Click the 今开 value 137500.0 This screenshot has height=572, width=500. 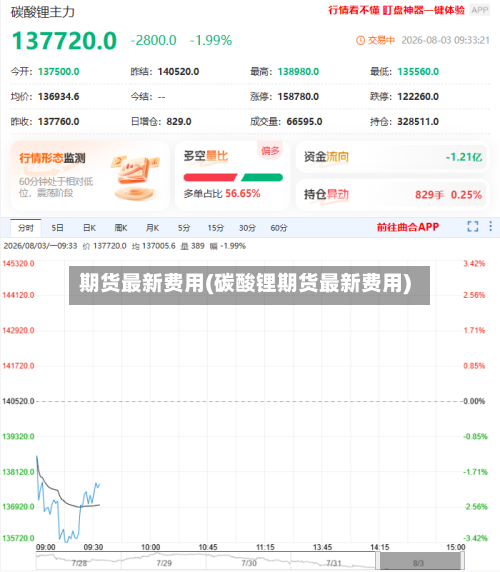[59, 72]
